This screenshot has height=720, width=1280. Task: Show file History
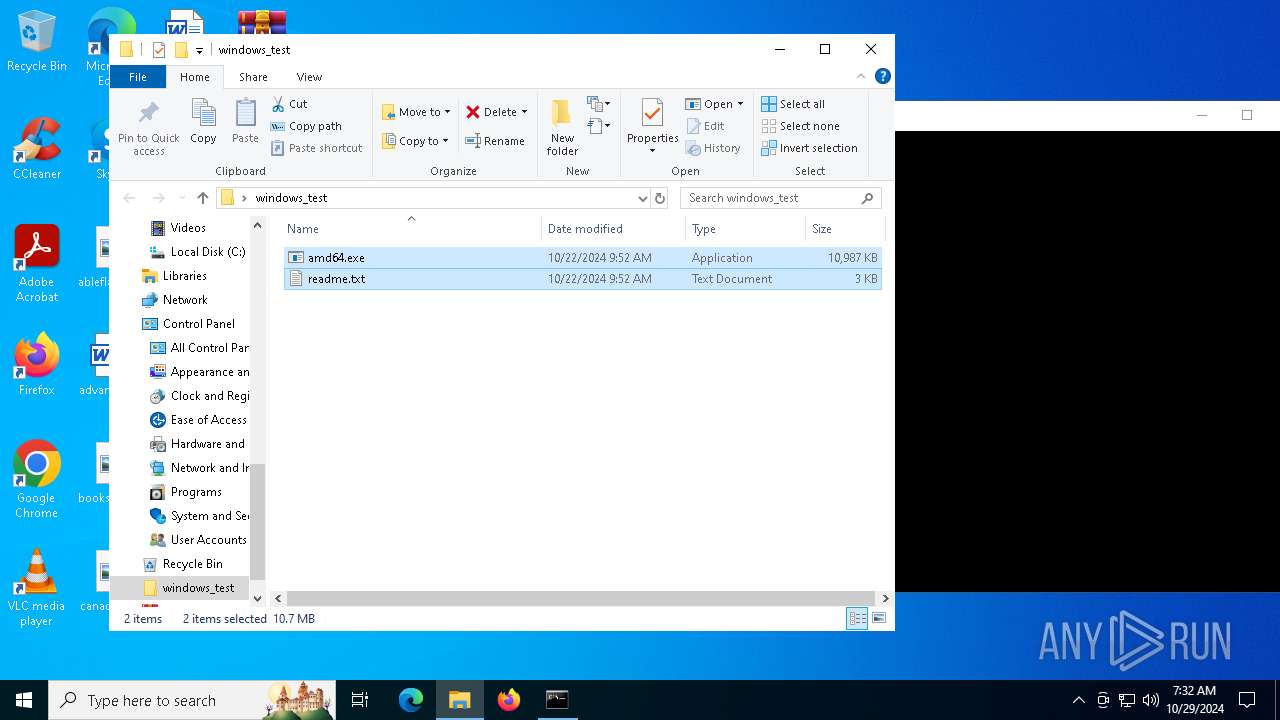point(713,148)
